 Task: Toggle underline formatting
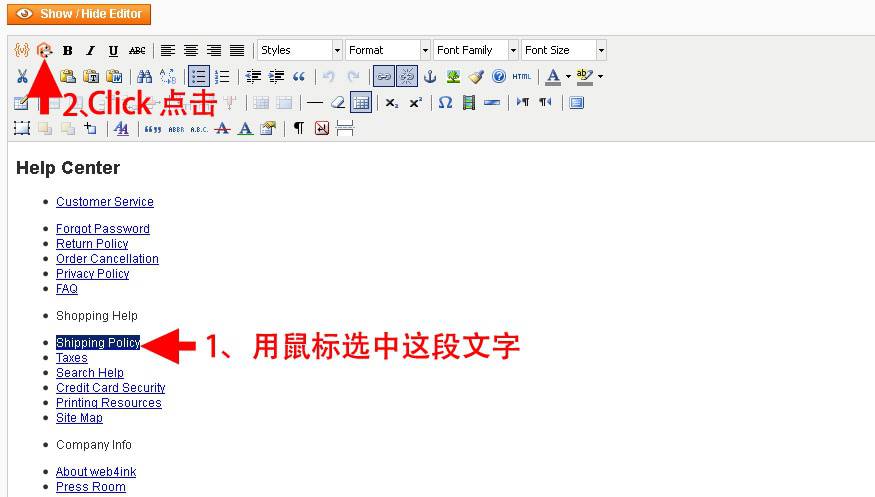[x=113, y=50]
